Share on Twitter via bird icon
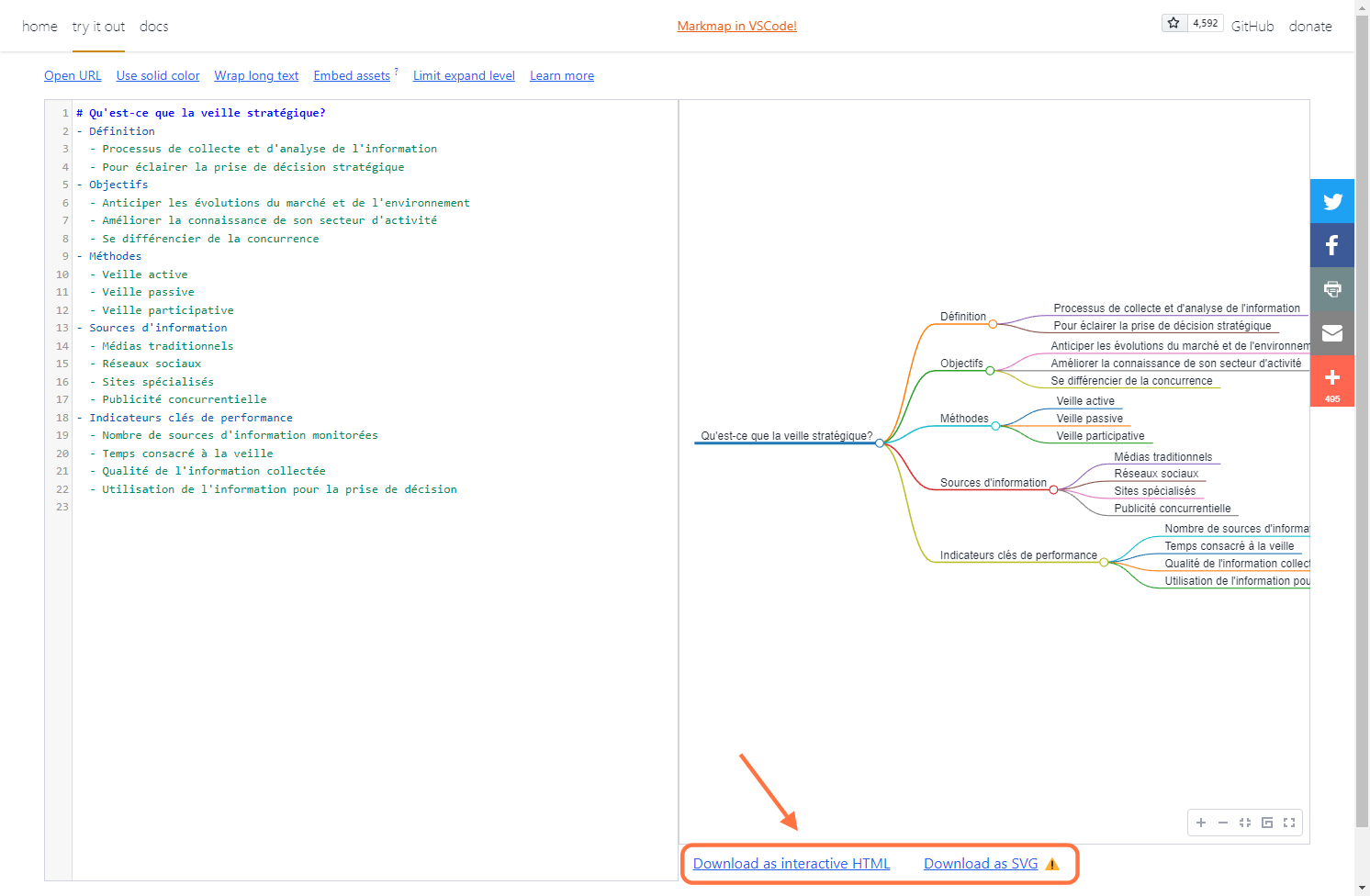1370x896 pixels. pos(1332,201)
